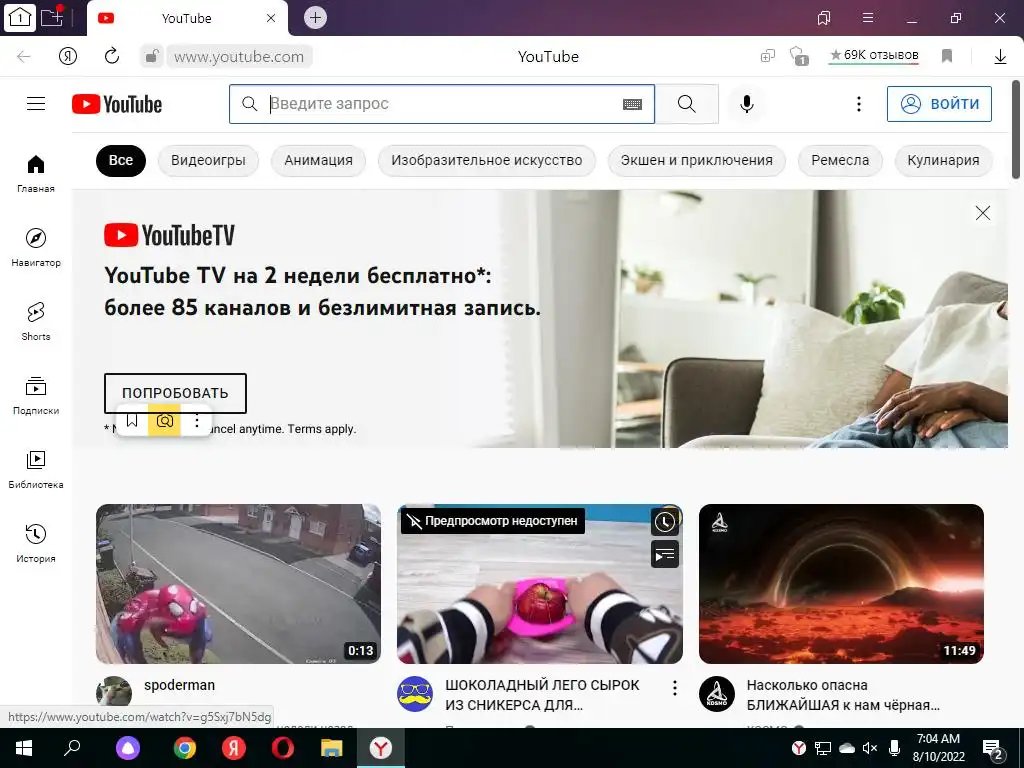Click the ВОЙТИ sign-in button
This screenshot has height=768, width=1024.
tap(939, 104)
